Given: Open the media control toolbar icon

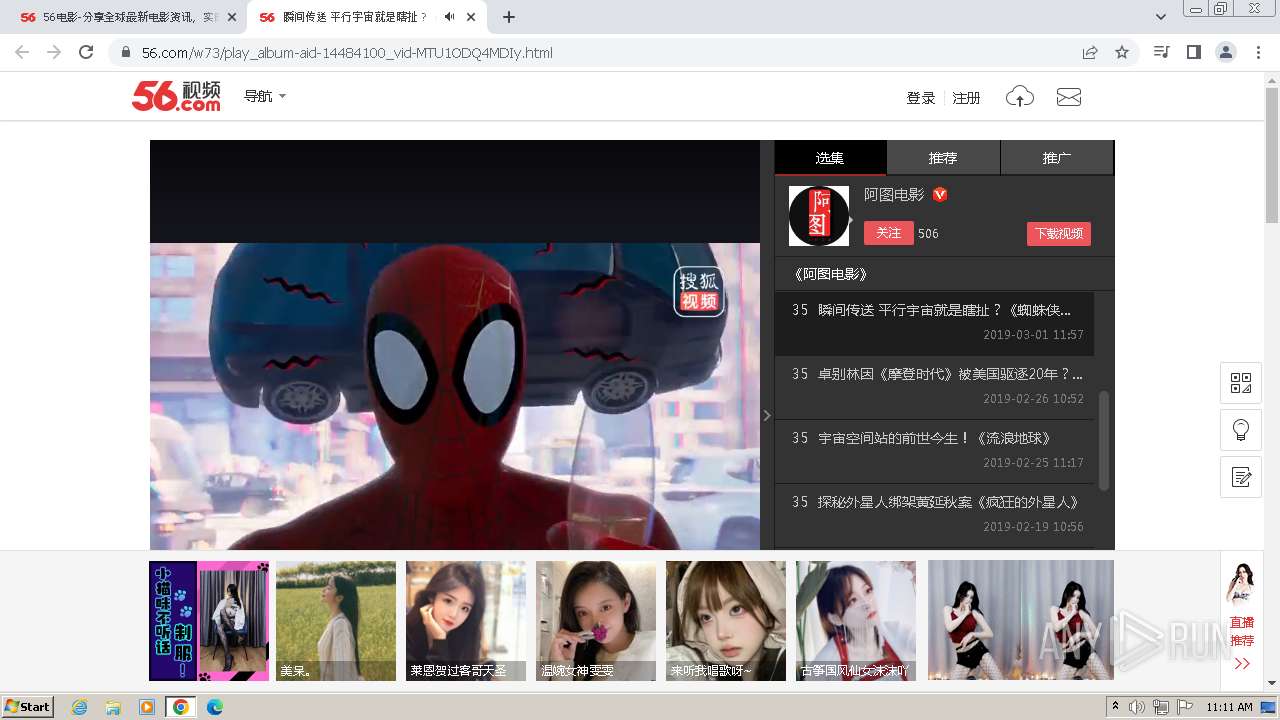Looking at the screenshot, I should click(1161, 52).
